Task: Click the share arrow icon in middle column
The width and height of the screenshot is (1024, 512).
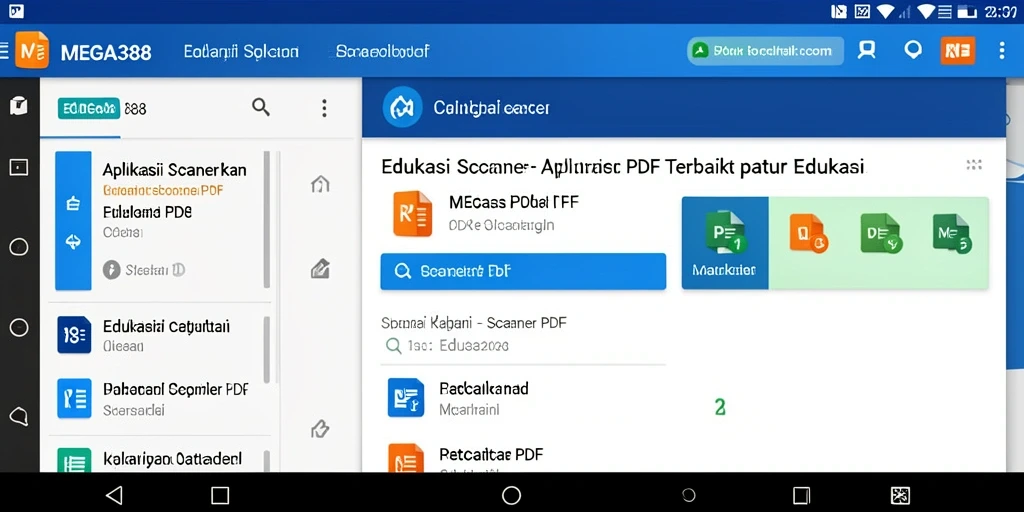Action: pos(320,429)
